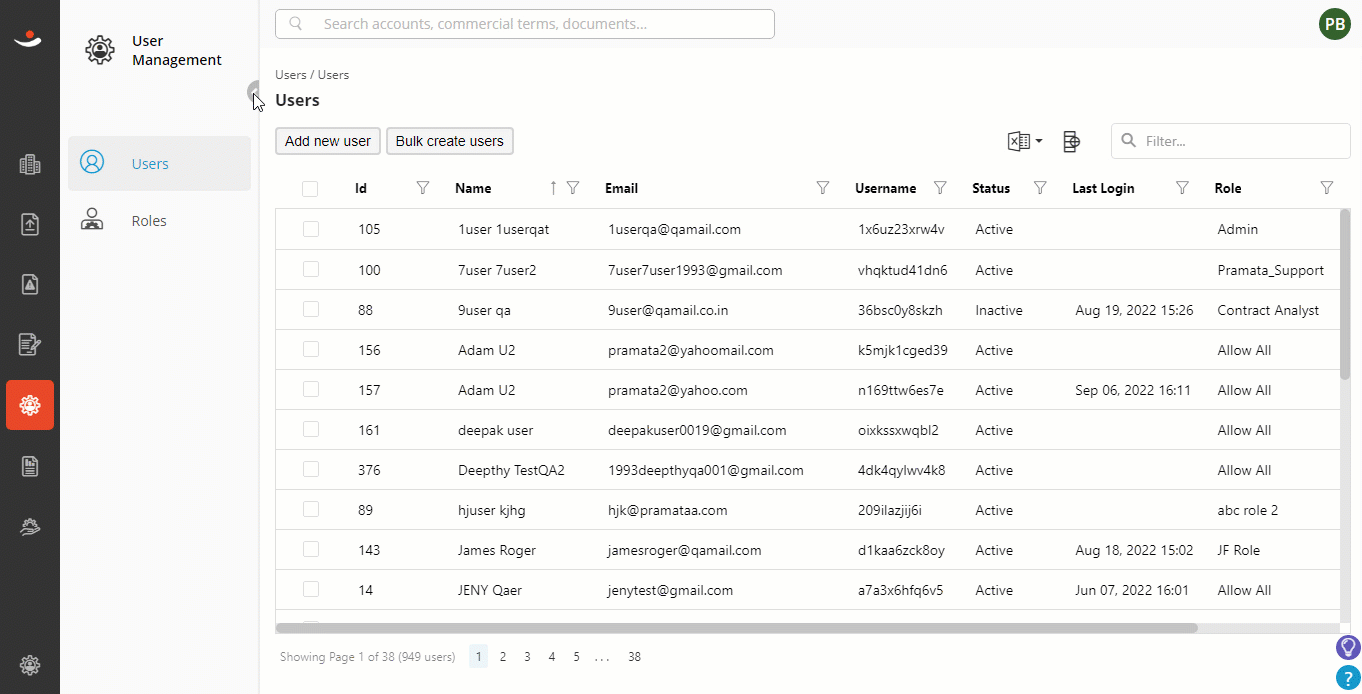1362x694 pixels.
Task: Focus the Filter input field
Action: [x=1231, y=141]
